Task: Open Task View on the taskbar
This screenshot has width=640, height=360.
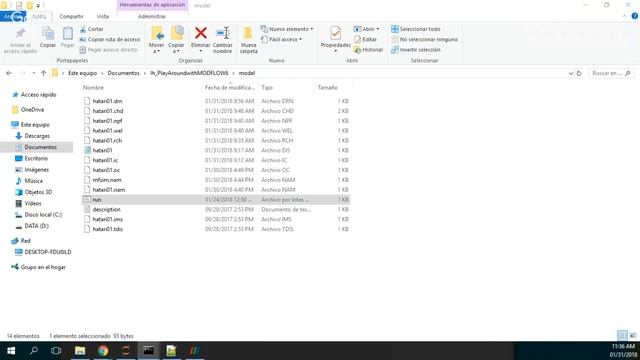Action: coord(56,351)
